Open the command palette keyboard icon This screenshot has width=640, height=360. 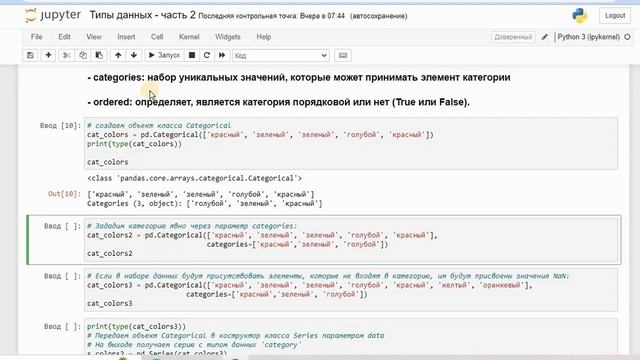[343, 55]
